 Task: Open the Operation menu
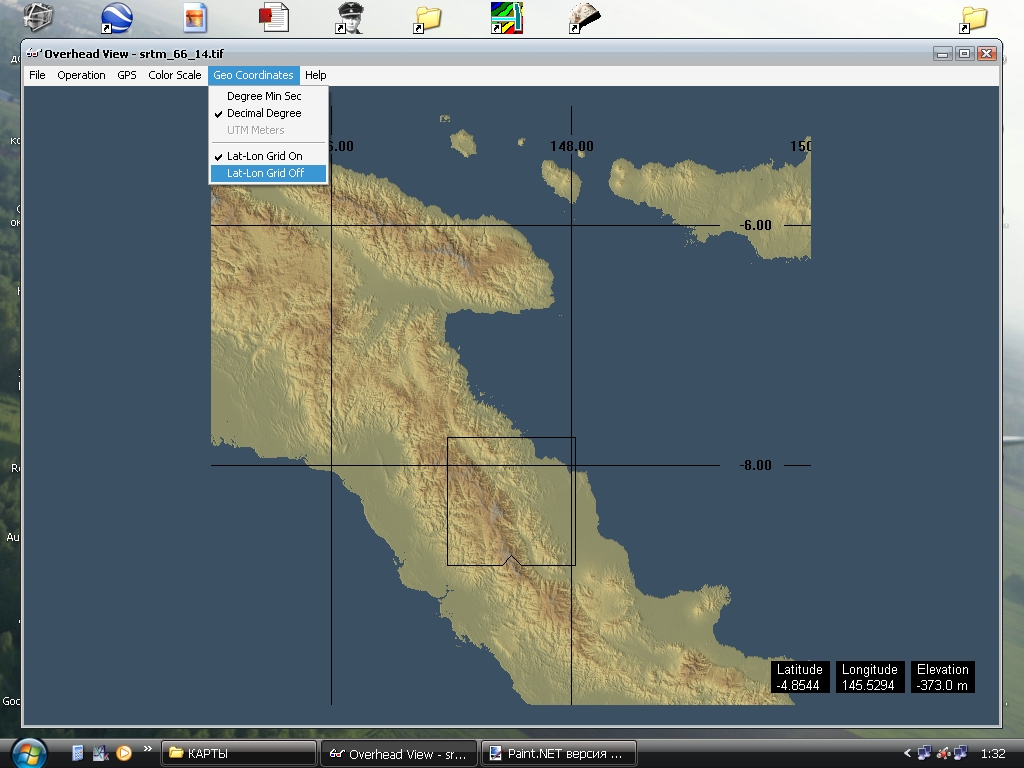(x=81, y=75)
